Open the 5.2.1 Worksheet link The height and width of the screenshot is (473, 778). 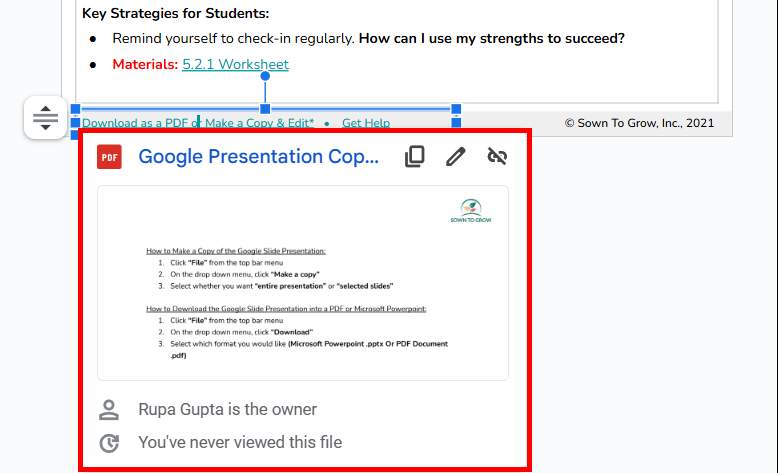[235, 65]
